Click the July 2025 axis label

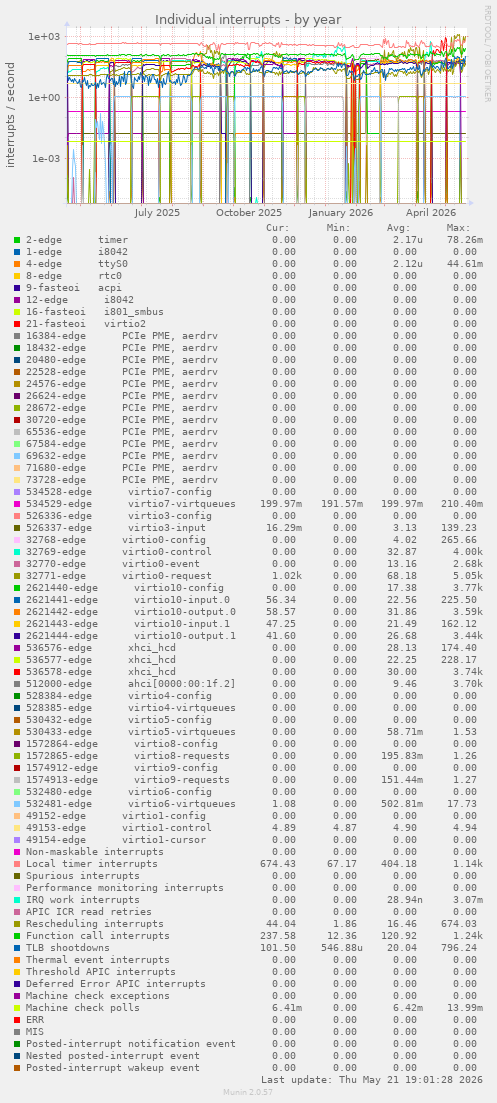(x=157, y=212)
